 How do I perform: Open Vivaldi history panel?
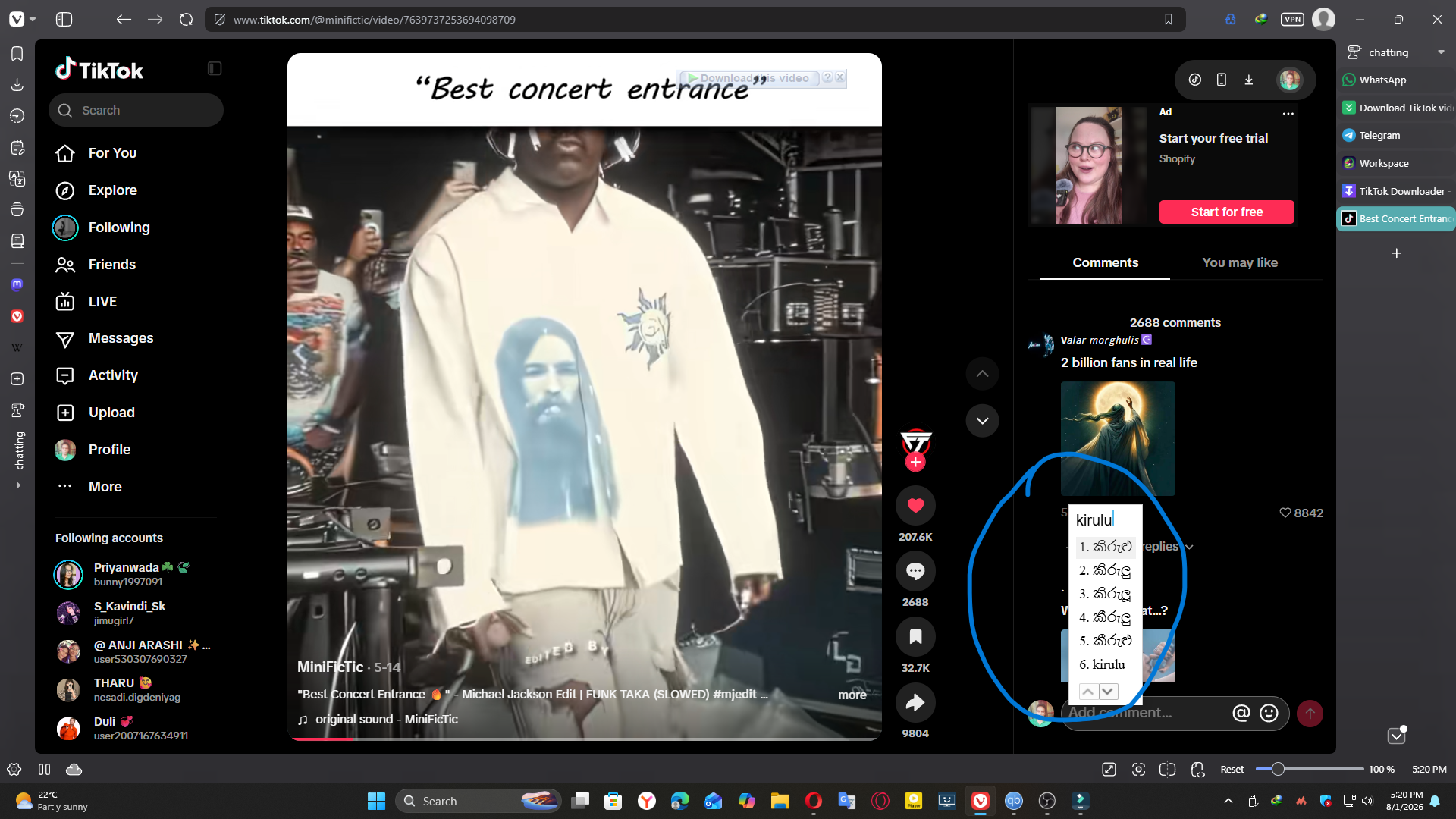click(x=17, y=116)
